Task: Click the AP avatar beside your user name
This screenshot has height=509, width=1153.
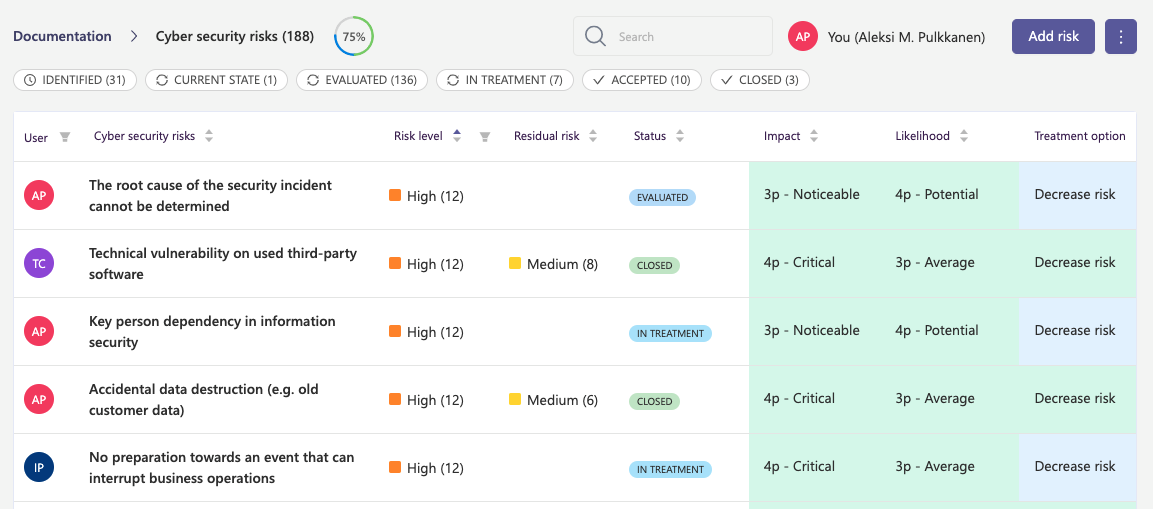Action: tap(803, 36)
